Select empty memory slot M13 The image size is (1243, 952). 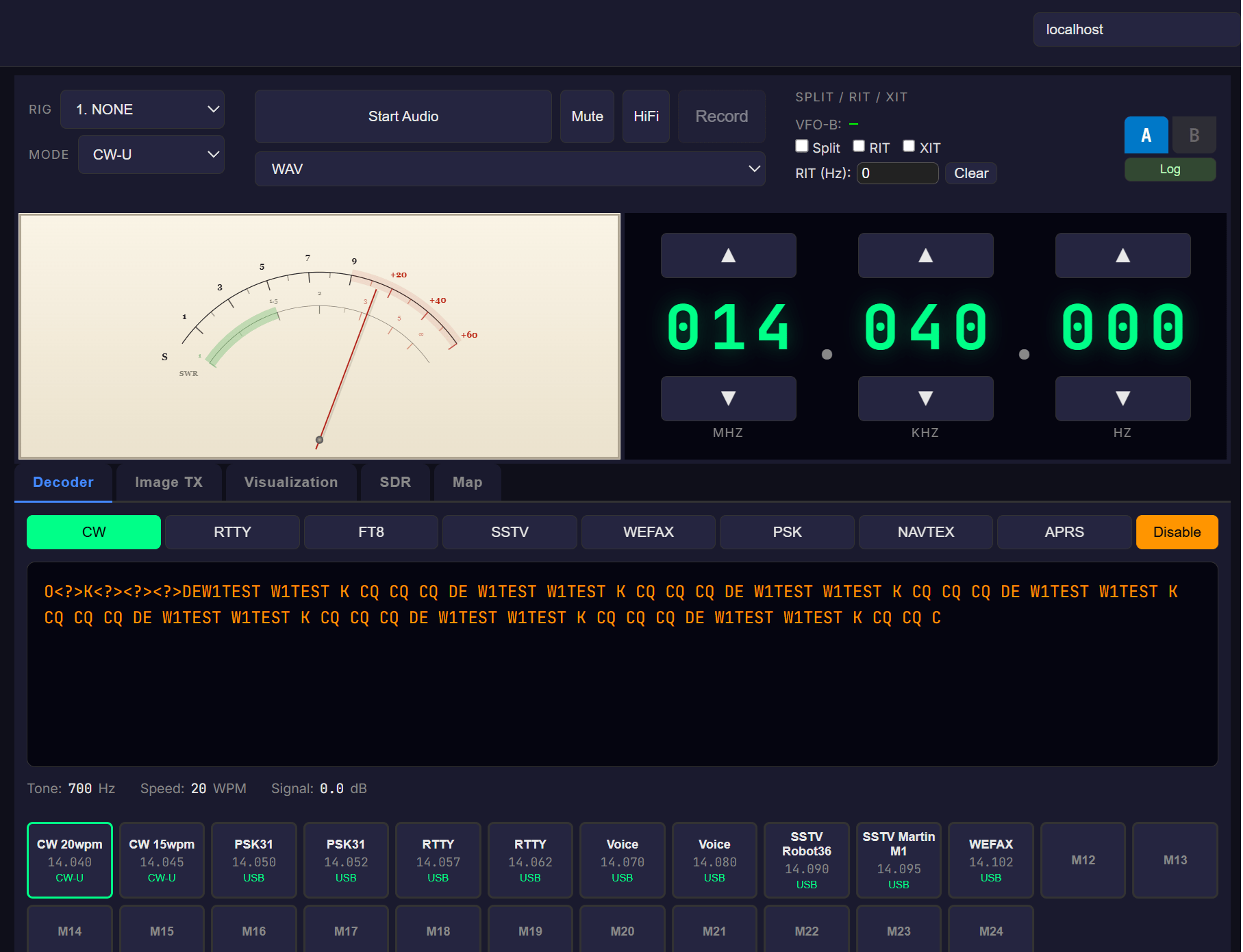pos(1175,860)
